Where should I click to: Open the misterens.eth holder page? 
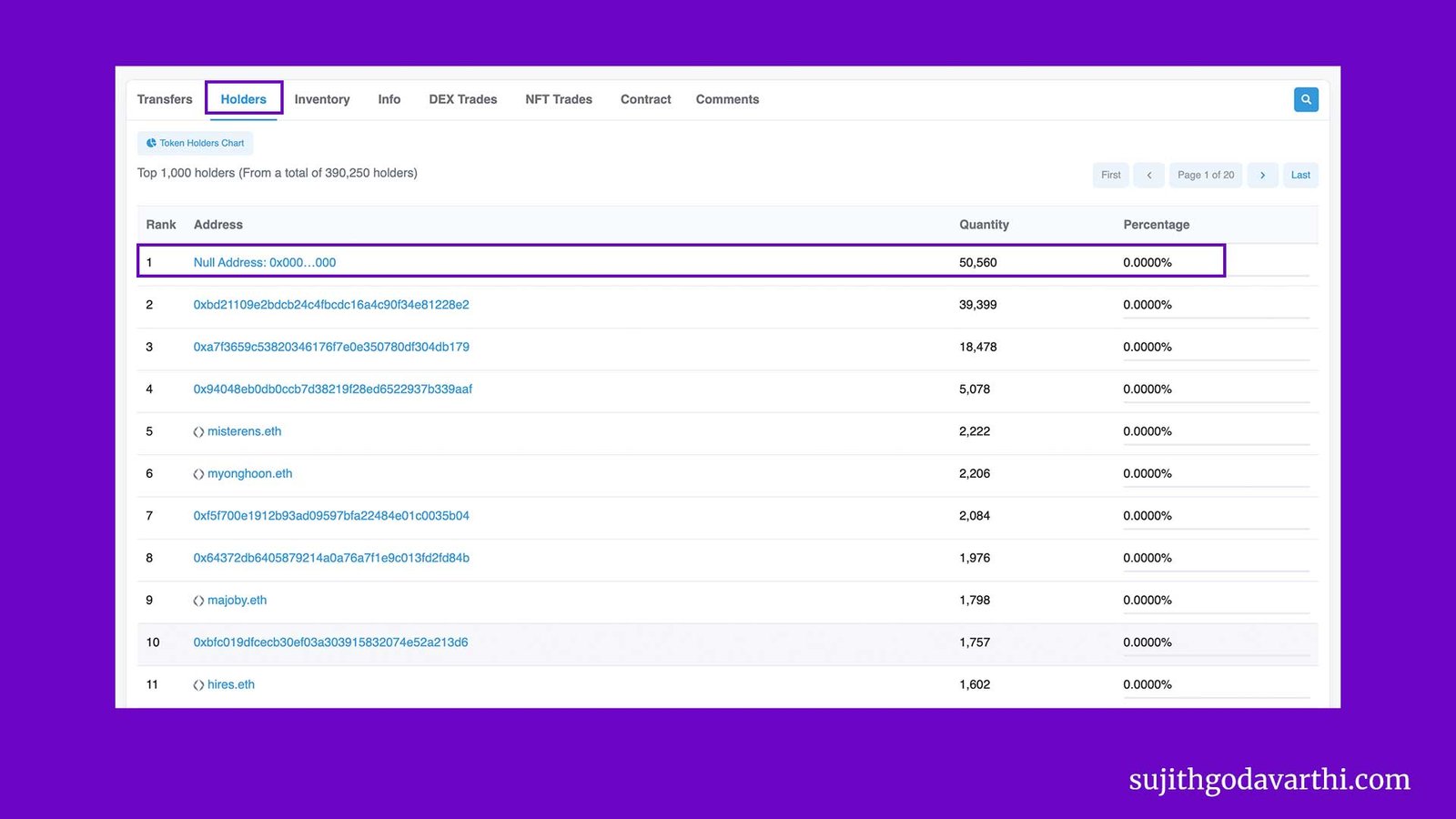(244, 431)
